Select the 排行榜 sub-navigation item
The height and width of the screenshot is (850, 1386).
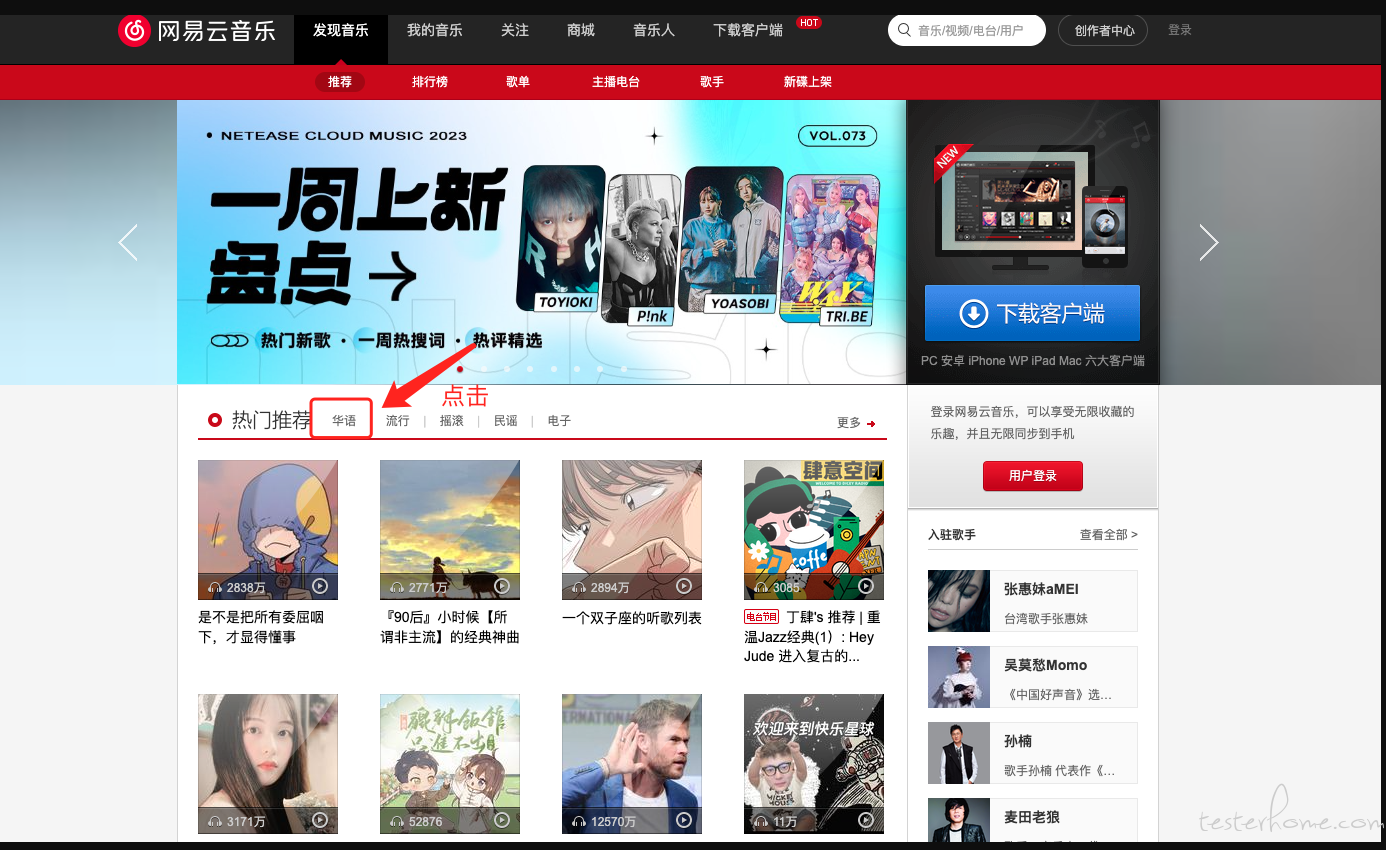(x=430, y=82)
